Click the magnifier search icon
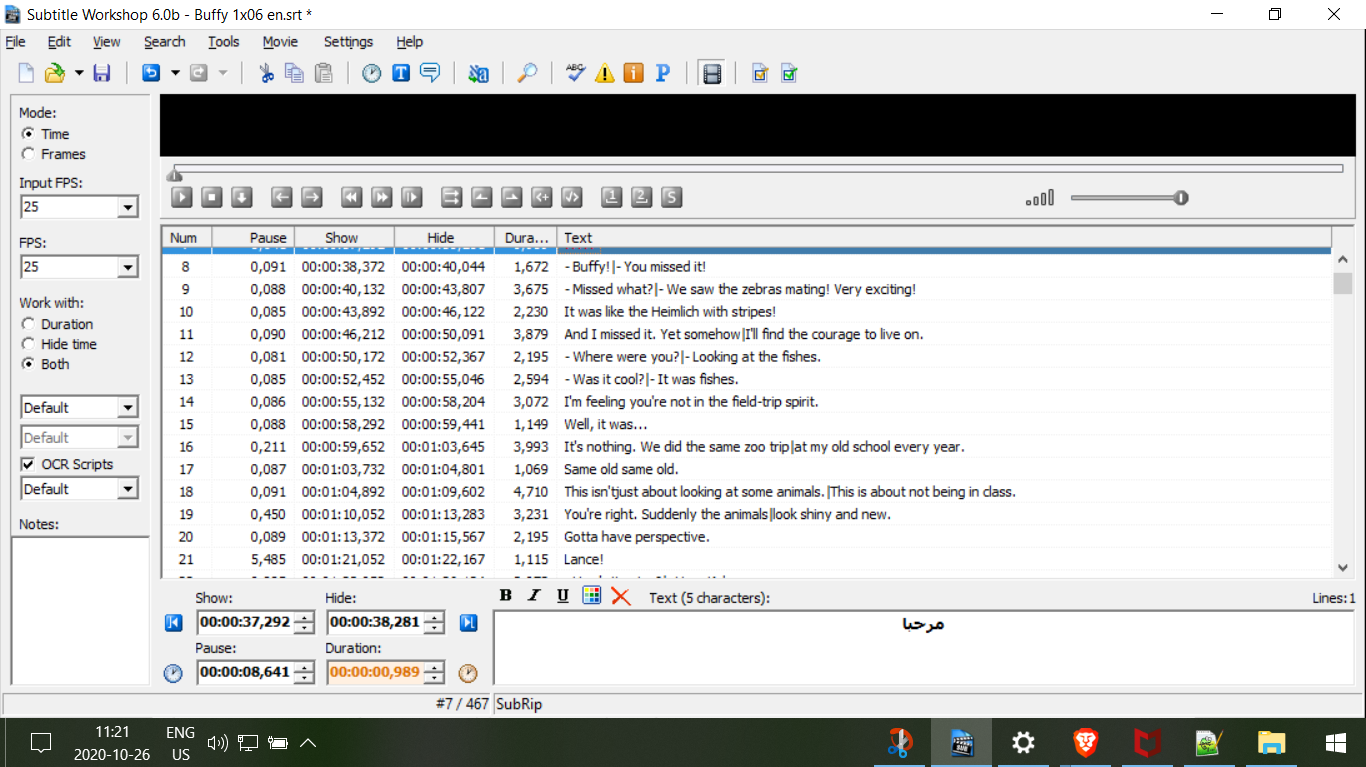 click(527, 73)
